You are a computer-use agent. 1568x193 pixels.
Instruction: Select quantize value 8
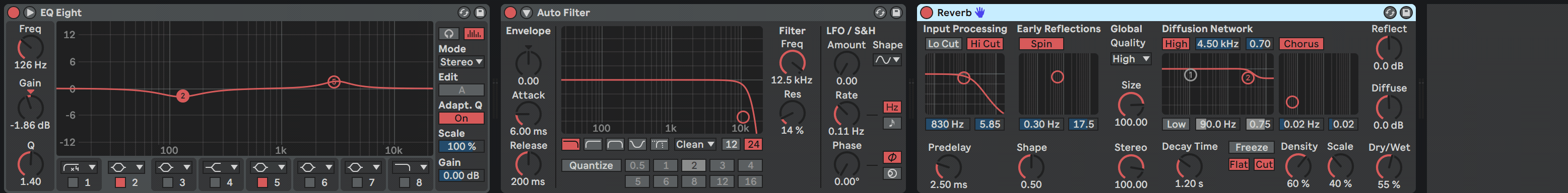click(694, 181)
